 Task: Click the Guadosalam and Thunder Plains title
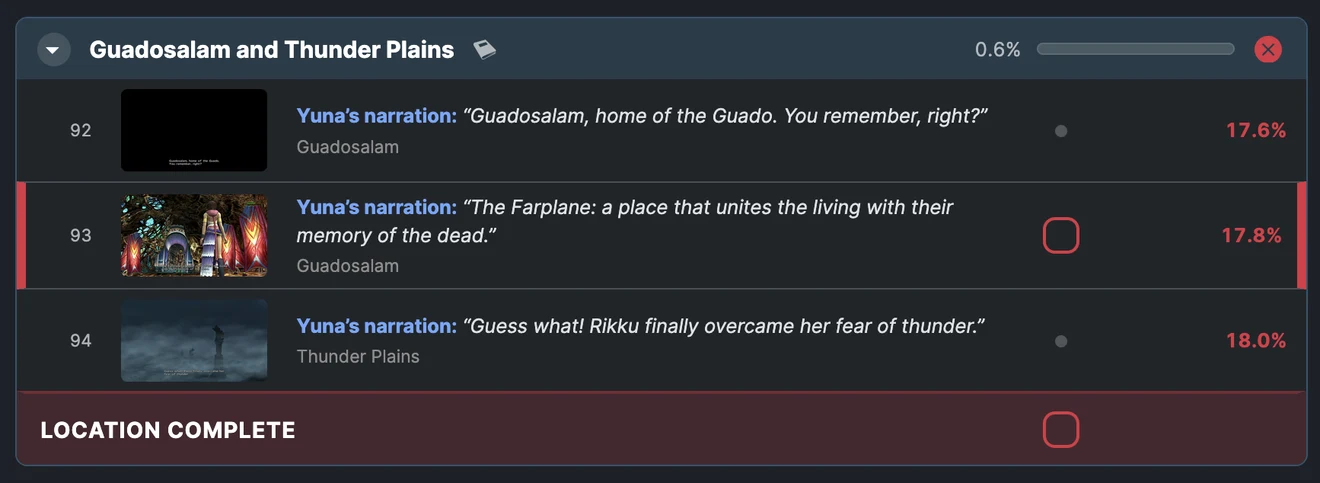[x=272, y=49]
